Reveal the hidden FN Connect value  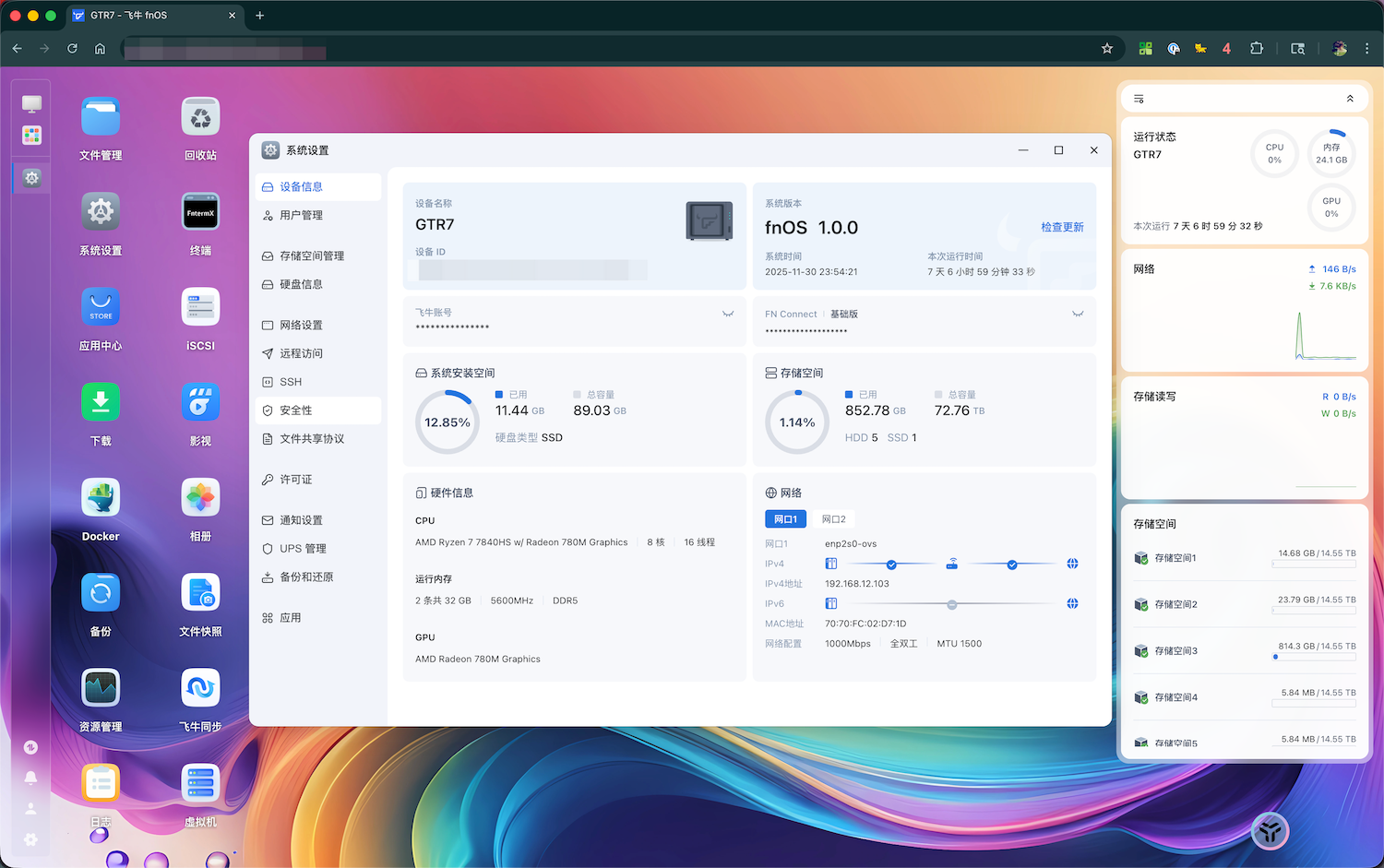pyautogui.click(x=1078, y=314)
